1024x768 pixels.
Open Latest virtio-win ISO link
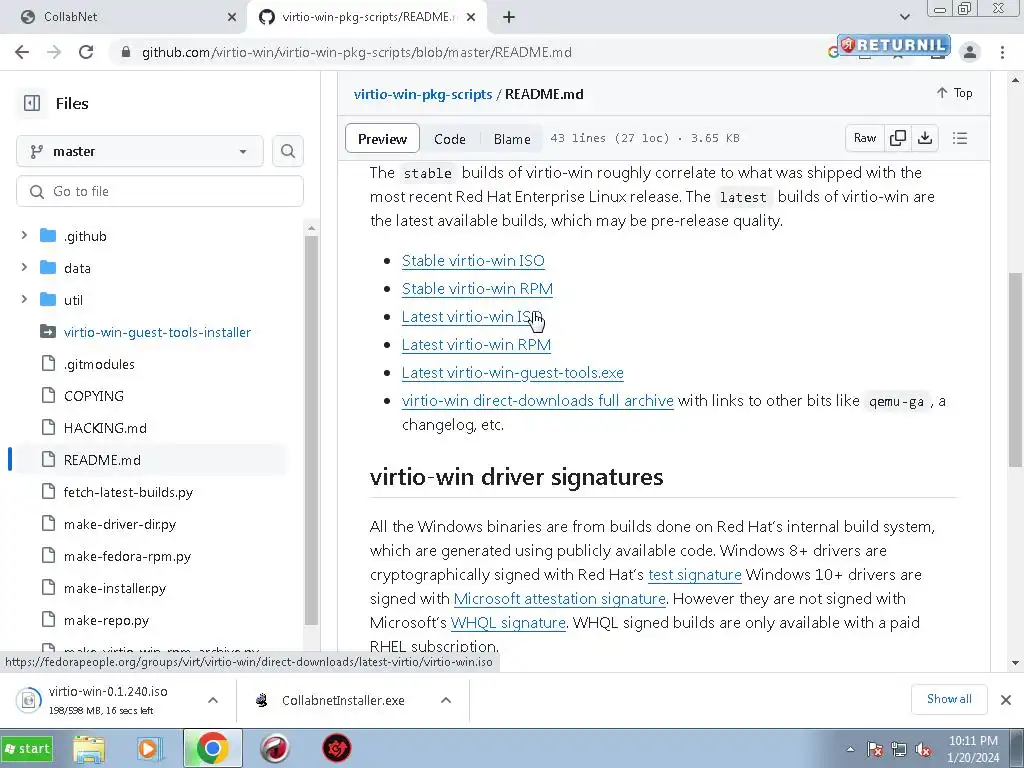point(472,317)
